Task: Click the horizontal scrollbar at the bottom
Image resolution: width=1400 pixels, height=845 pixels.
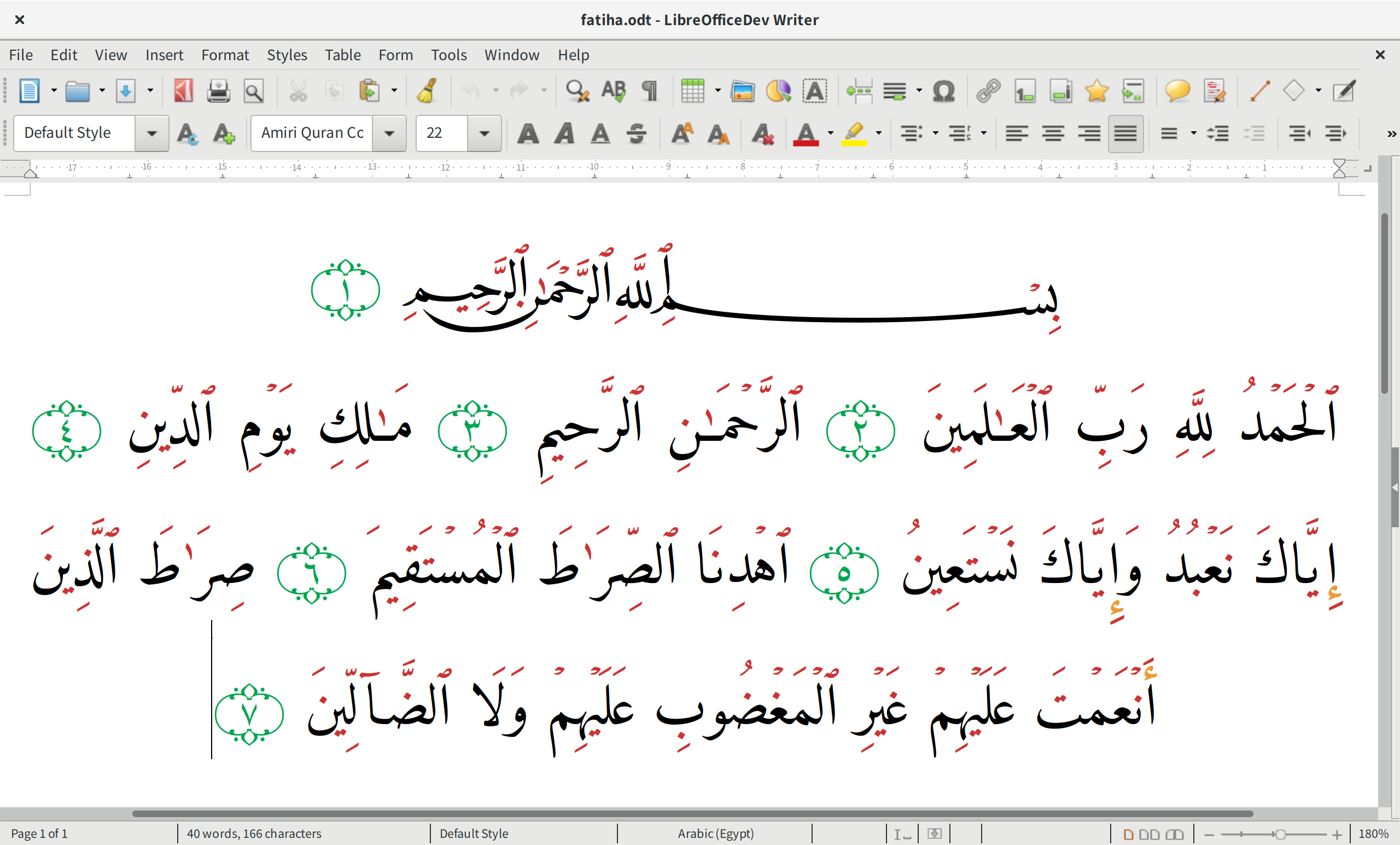Action: pos(692,813)
